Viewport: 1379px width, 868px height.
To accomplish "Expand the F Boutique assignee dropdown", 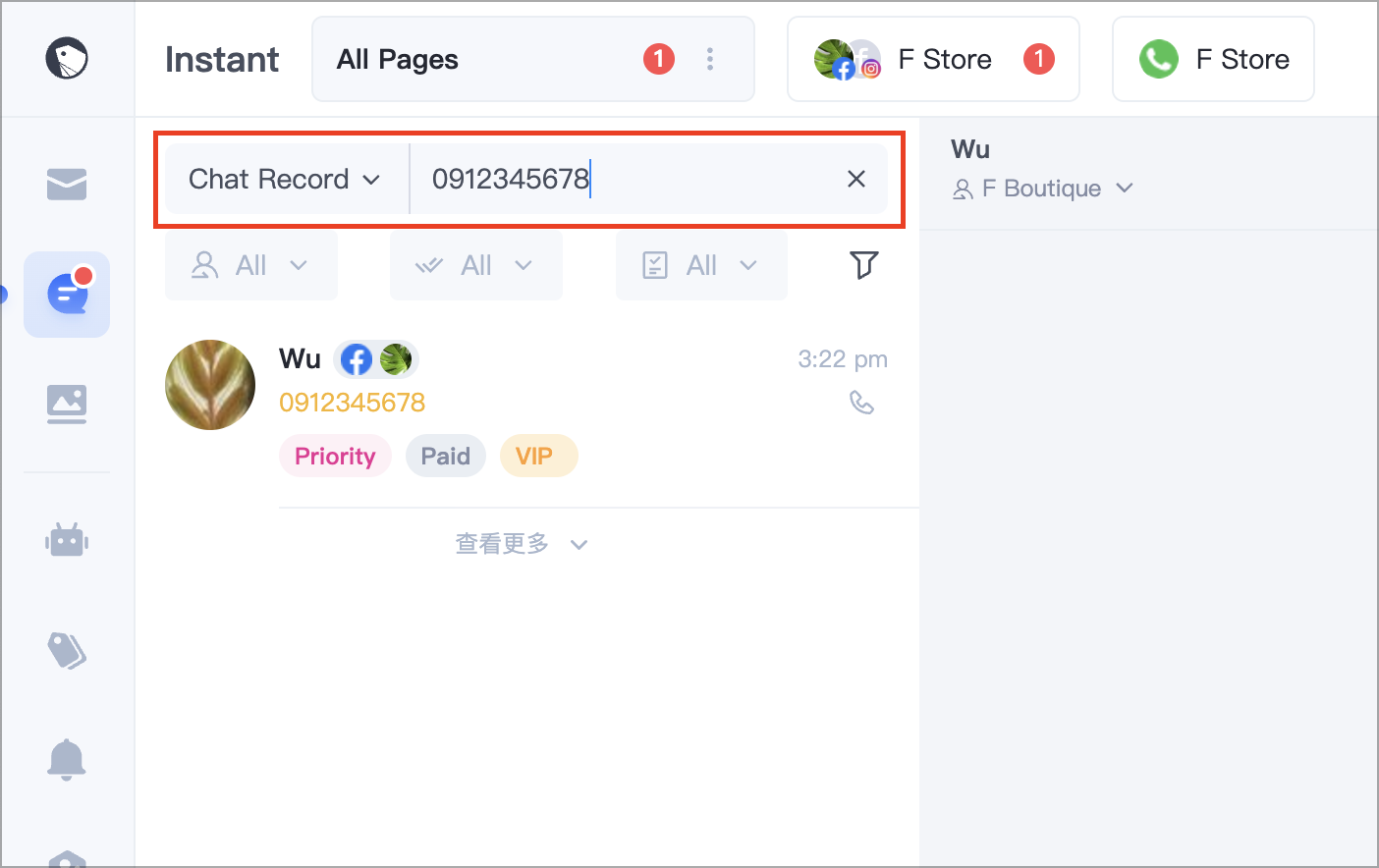I will pos(1043,189).
